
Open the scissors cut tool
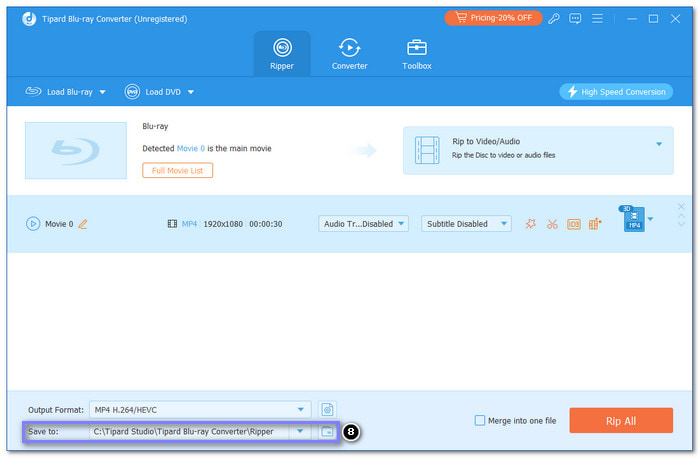click(x=552, y=224)
